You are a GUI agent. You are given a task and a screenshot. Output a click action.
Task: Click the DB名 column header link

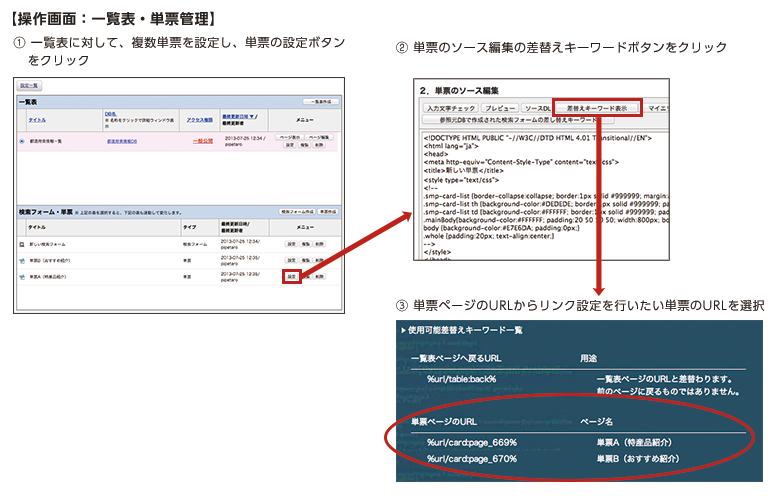click(110, 114)
